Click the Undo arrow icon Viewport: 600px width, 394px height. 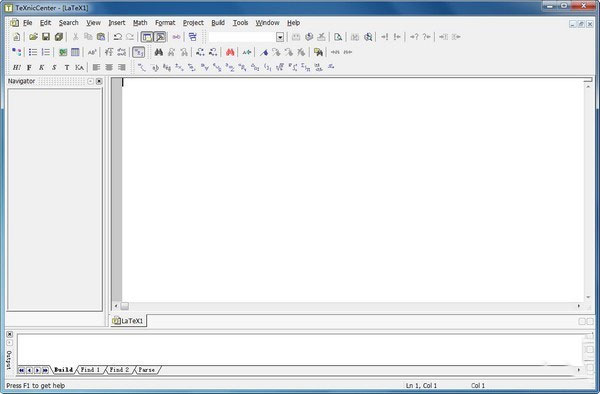117,37
